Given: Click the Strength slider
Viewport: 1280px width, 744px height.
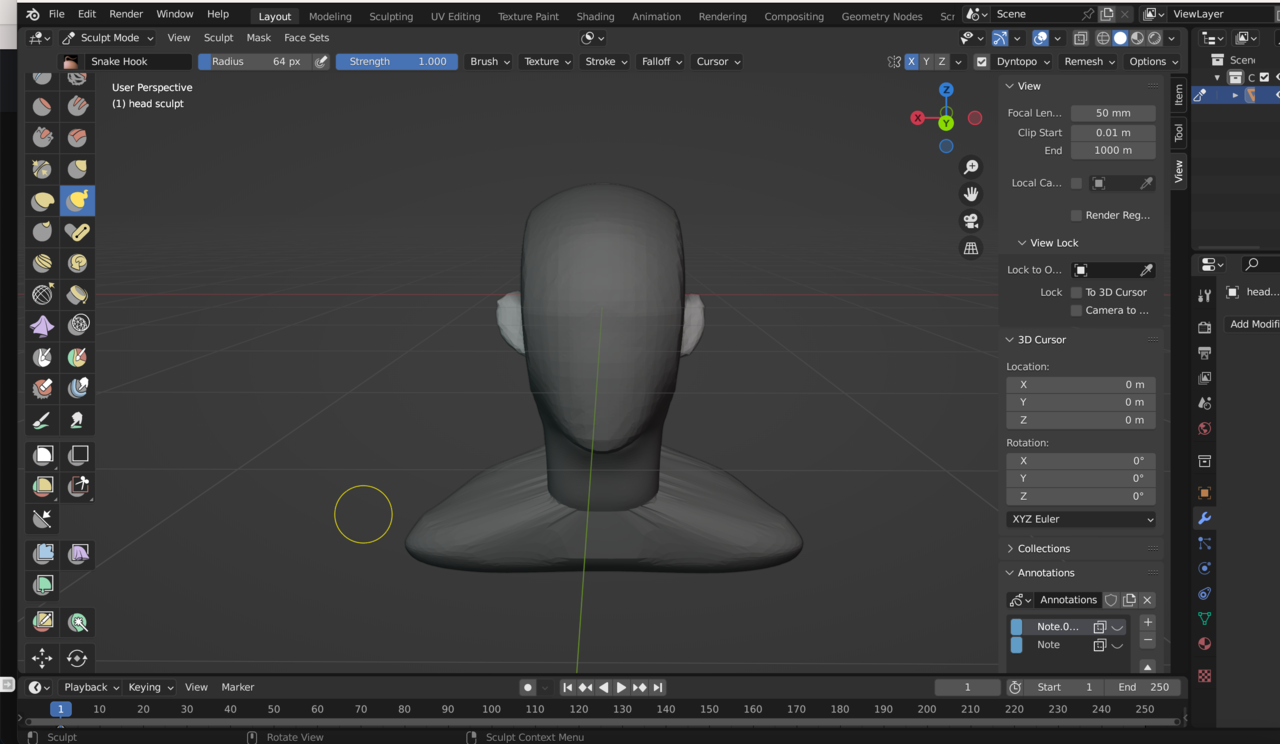Looking at the screenshot, I should 397,62.
